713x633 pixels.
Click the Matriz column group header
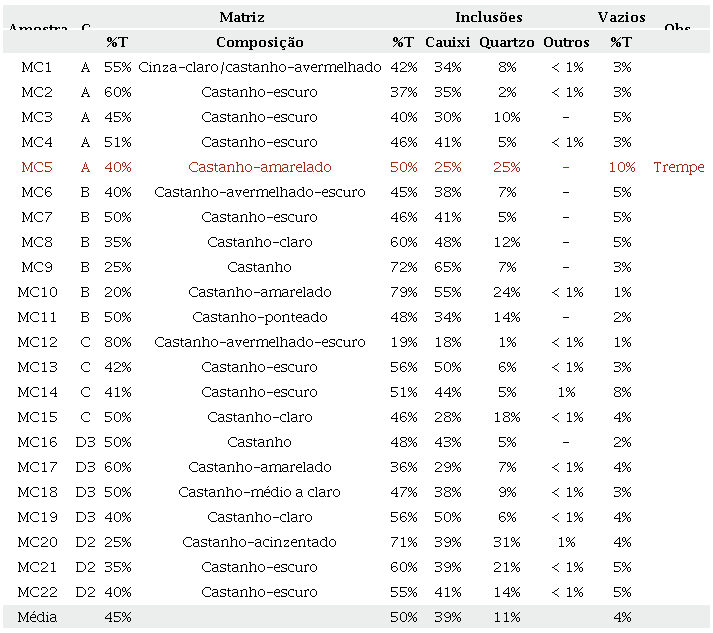pyautogui.click(x=242, y=17)
